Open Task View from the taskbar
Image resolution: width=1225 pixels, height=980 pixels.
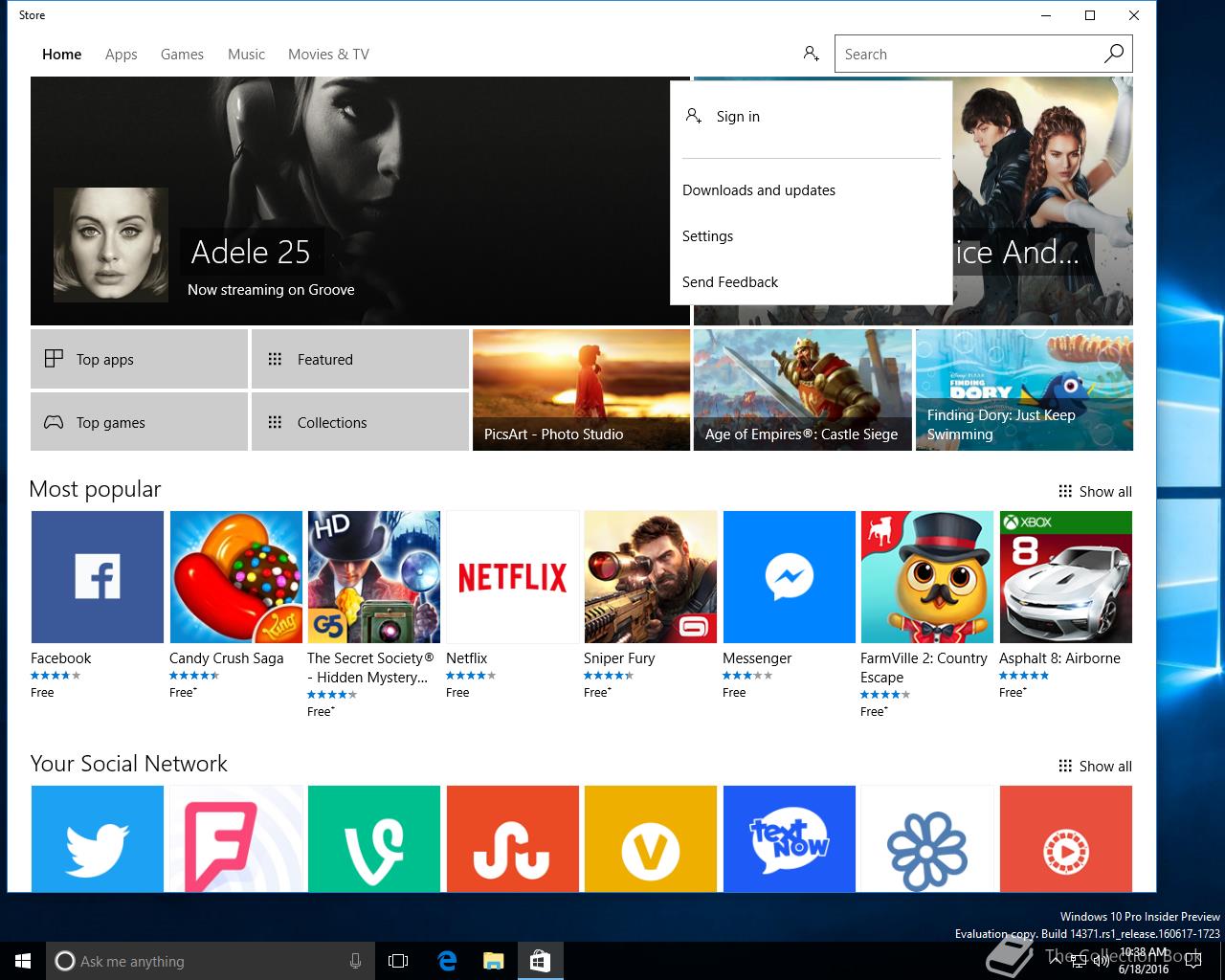398,961
